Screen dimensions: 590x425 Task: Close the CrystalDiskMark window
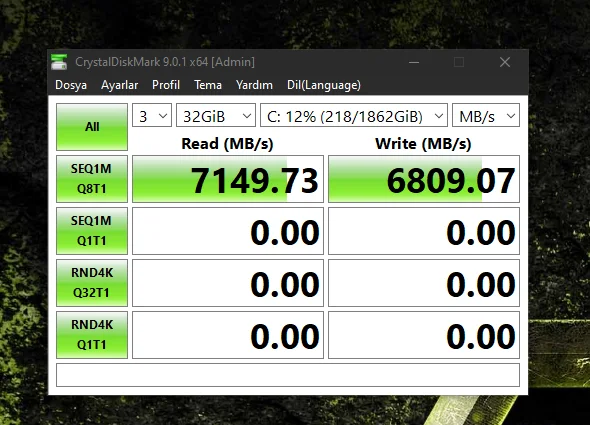[505, 62]
